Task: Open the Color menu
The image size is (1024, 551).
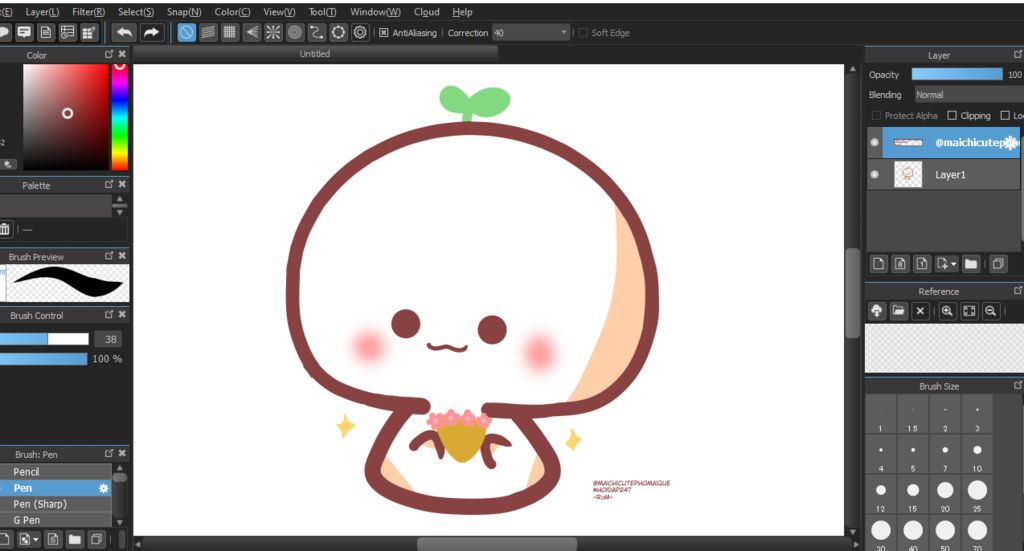Action: click(232, 12)
